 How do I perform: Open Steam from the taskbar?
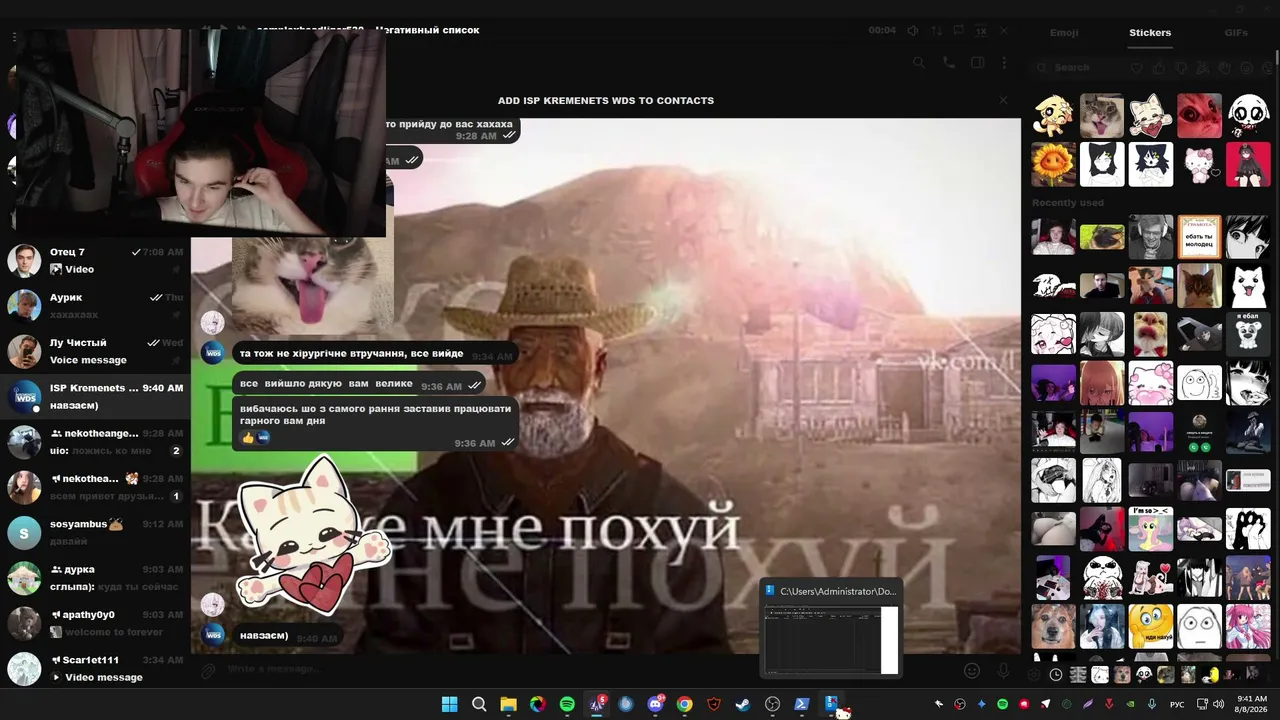(x=743, y=704)
